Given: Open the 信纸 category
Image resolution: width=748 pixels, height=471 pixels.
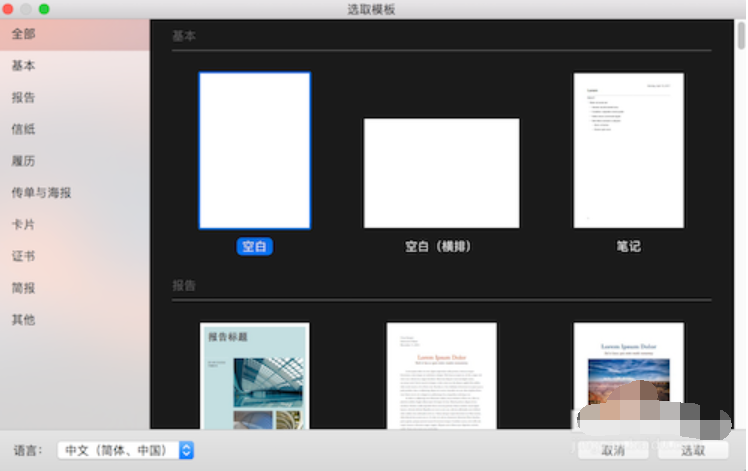Looking at the screenshot, I should [24, 129].
